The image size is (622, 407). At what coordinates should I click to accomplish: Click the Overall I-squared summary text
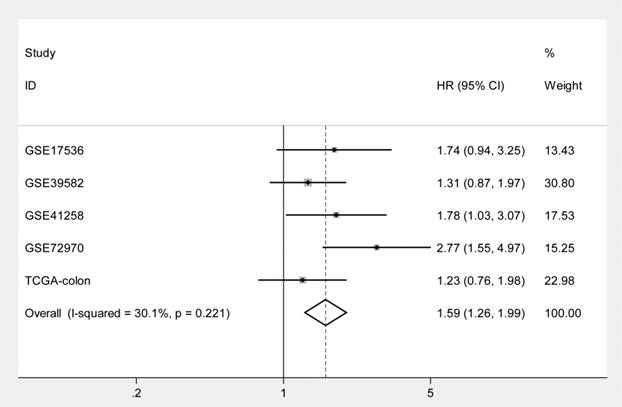point(128,313)
